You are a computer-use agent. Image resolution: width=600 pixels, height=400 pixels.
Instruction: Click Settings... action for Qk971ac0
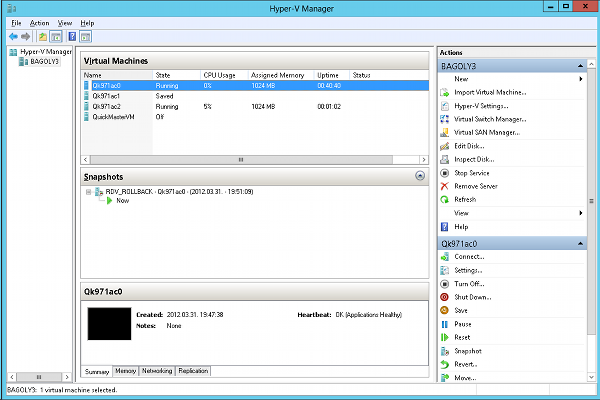[x=468, y=270]
